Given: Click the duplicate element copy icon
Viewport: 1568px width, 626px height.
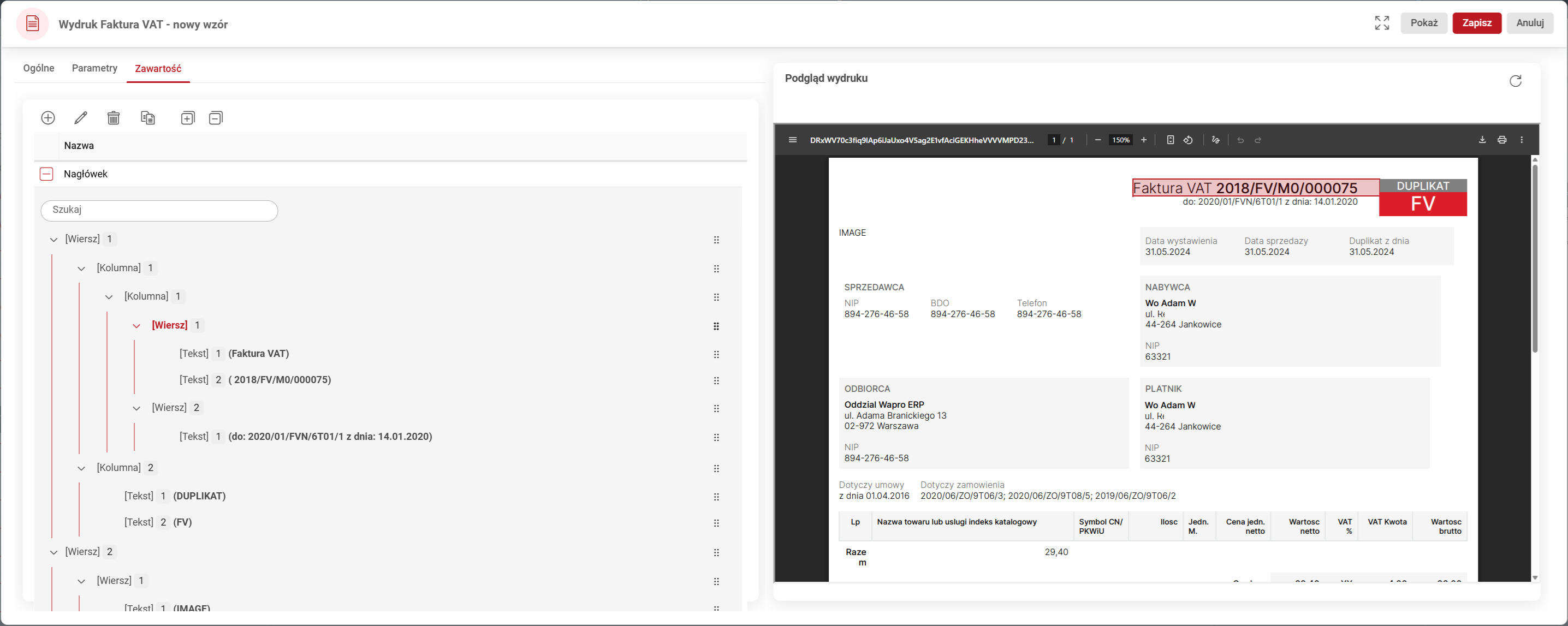Looking at the screenshot, I should (148, 117).
